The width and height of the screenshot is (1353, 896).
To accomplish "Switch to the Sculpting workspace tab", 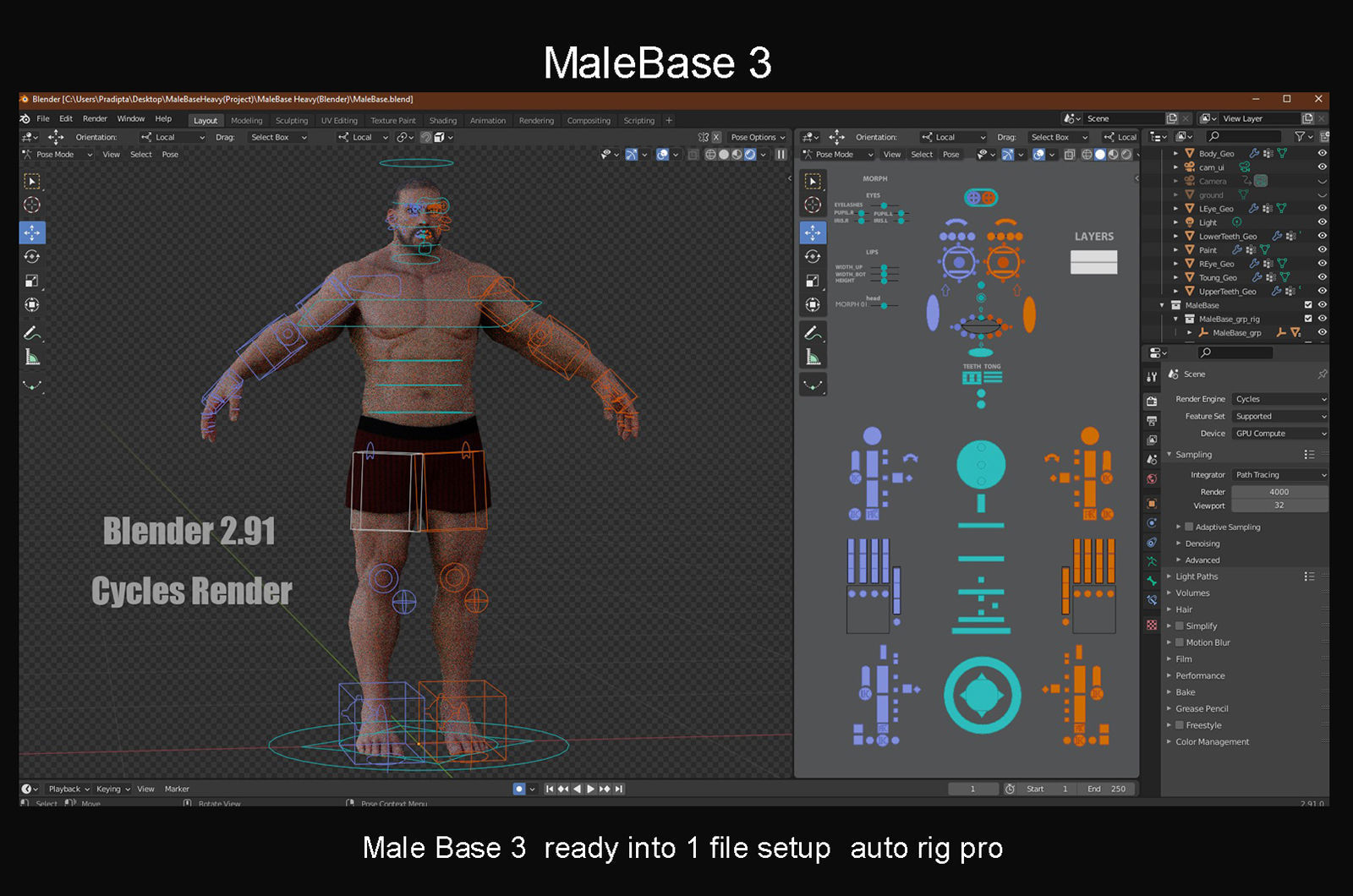I will 292,121.
